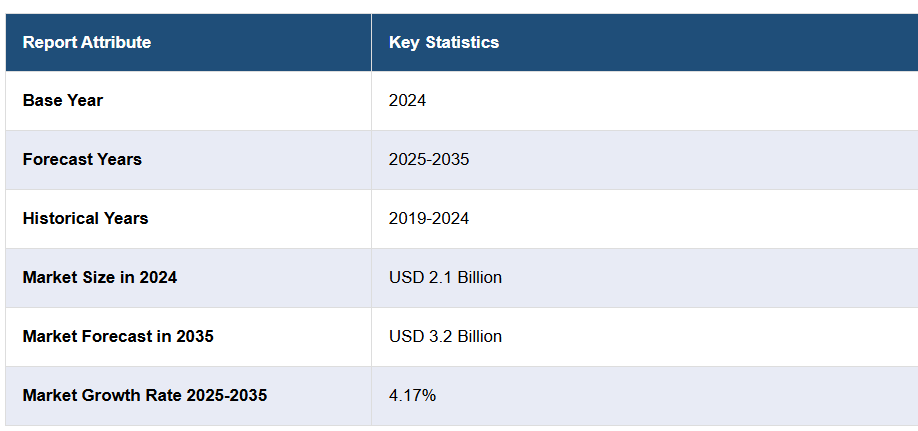Click the Report Attribute column header
Viewport: 918px width, 431px height.
click(87, 42)
